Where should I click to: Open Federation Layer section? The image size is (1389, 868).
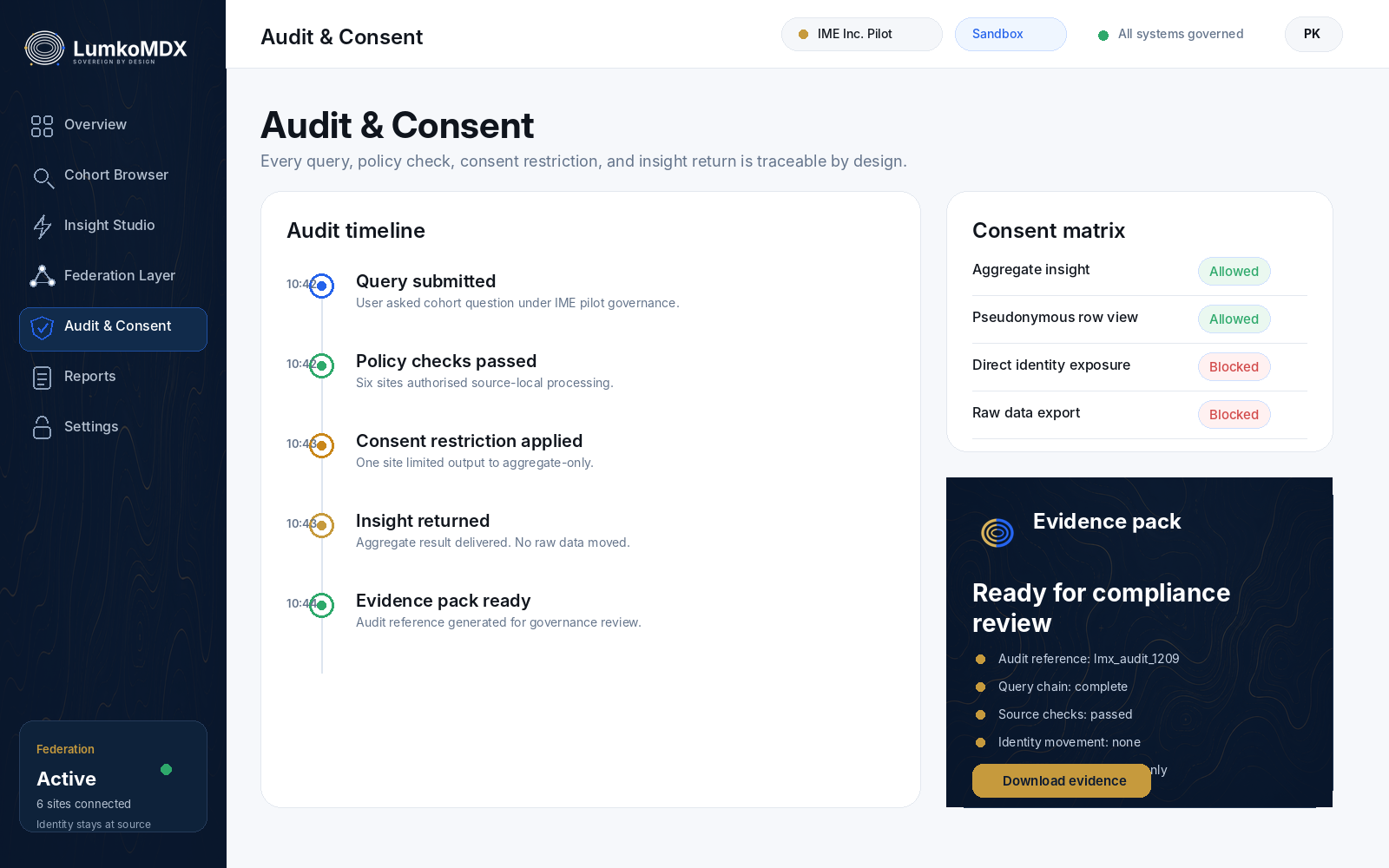tap(113, 276)
